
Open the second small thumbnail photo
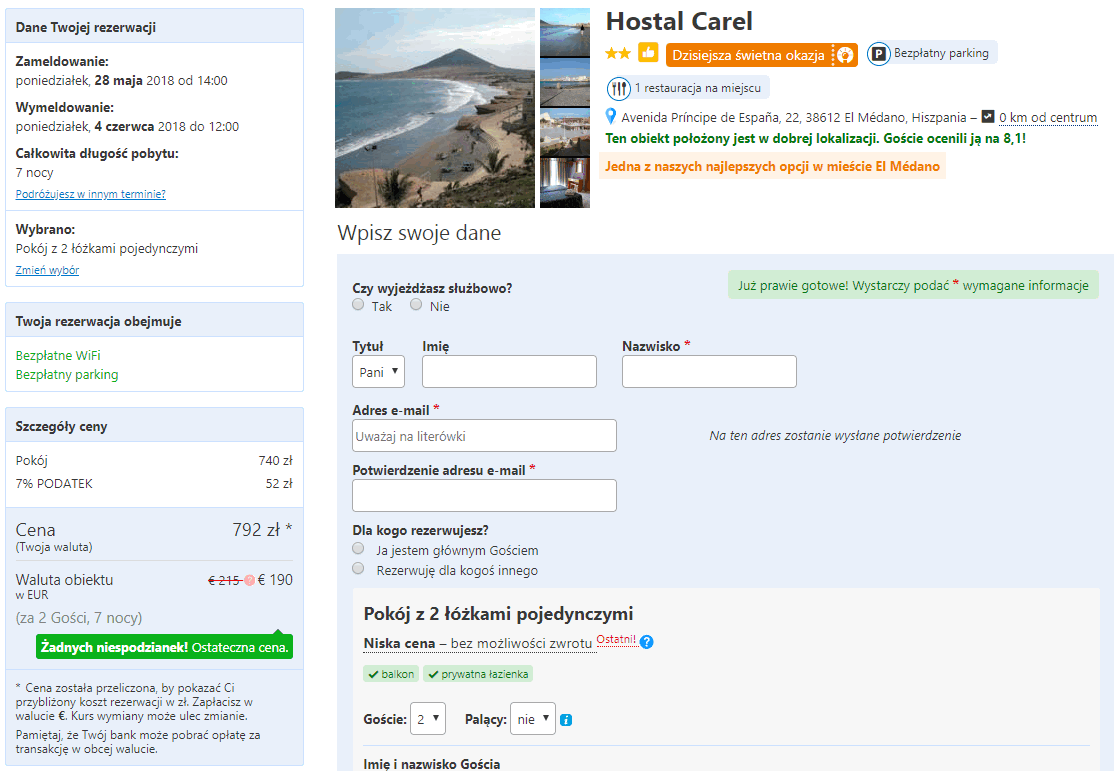[x=565, y=83]
